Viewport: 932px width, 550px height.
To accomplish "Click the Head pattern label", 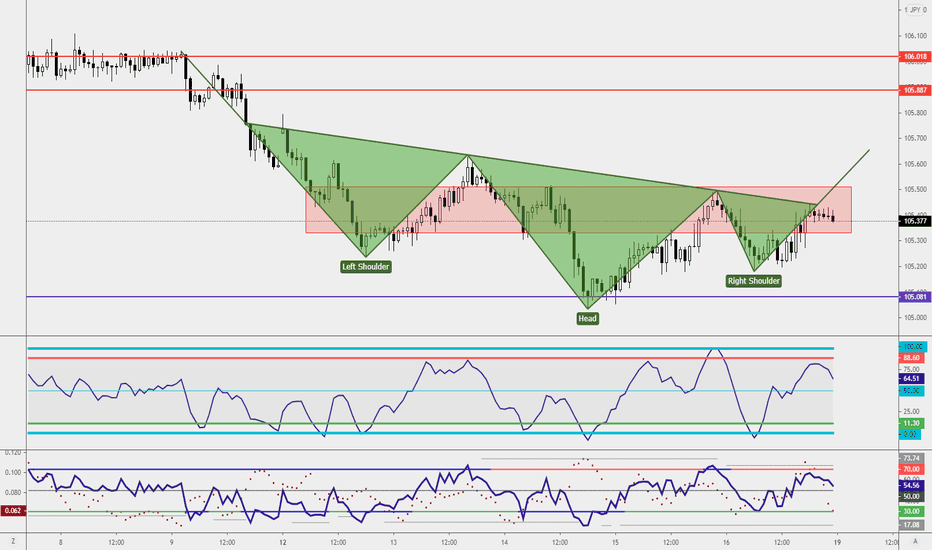I will 587,318.
